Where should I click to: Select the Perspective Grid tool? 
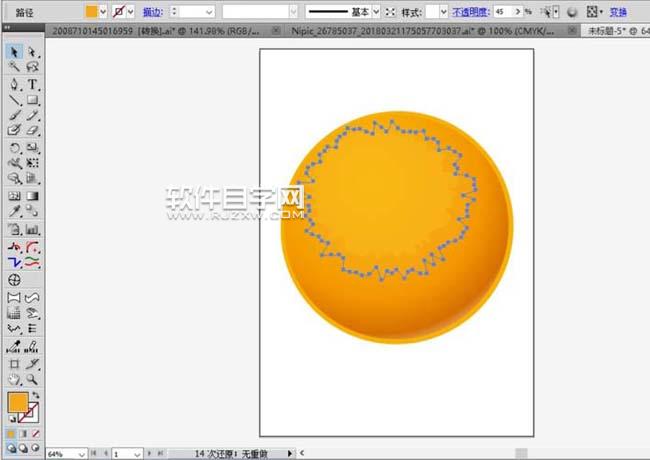click(32, 179)
